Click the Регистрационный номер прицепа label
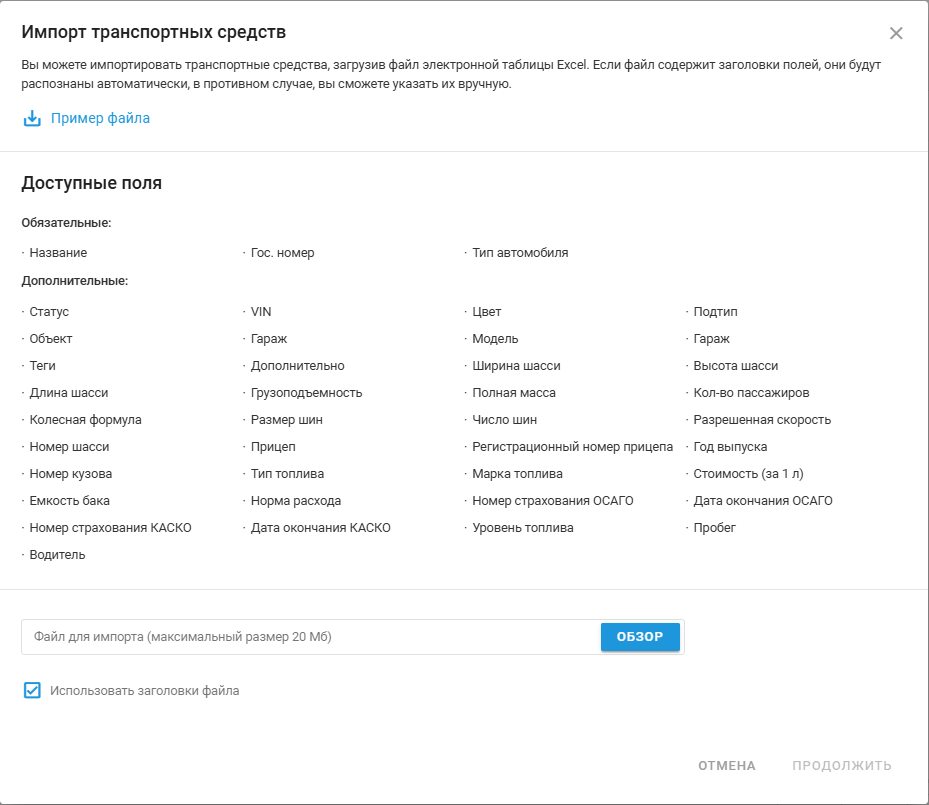Image resolution: width=929 pixels, height=805 pixels. point(572,447)
